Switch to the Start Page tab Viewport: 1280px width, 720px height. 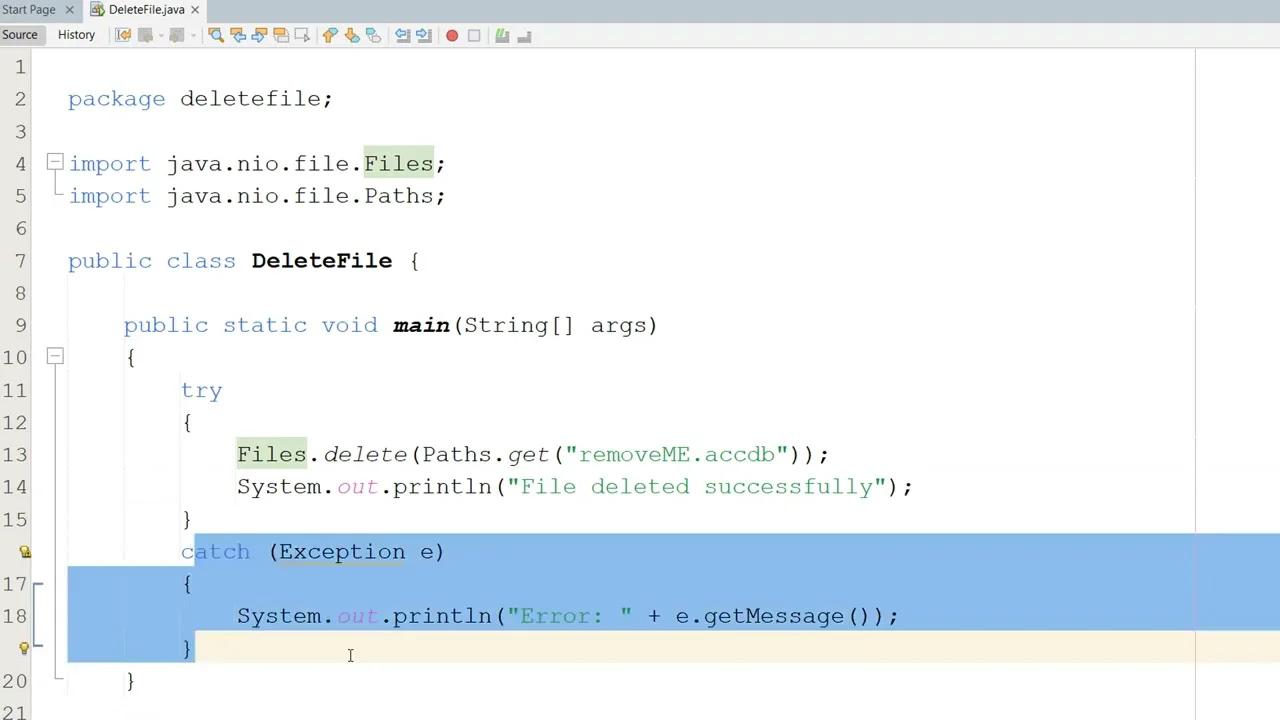tap(30, 9)
